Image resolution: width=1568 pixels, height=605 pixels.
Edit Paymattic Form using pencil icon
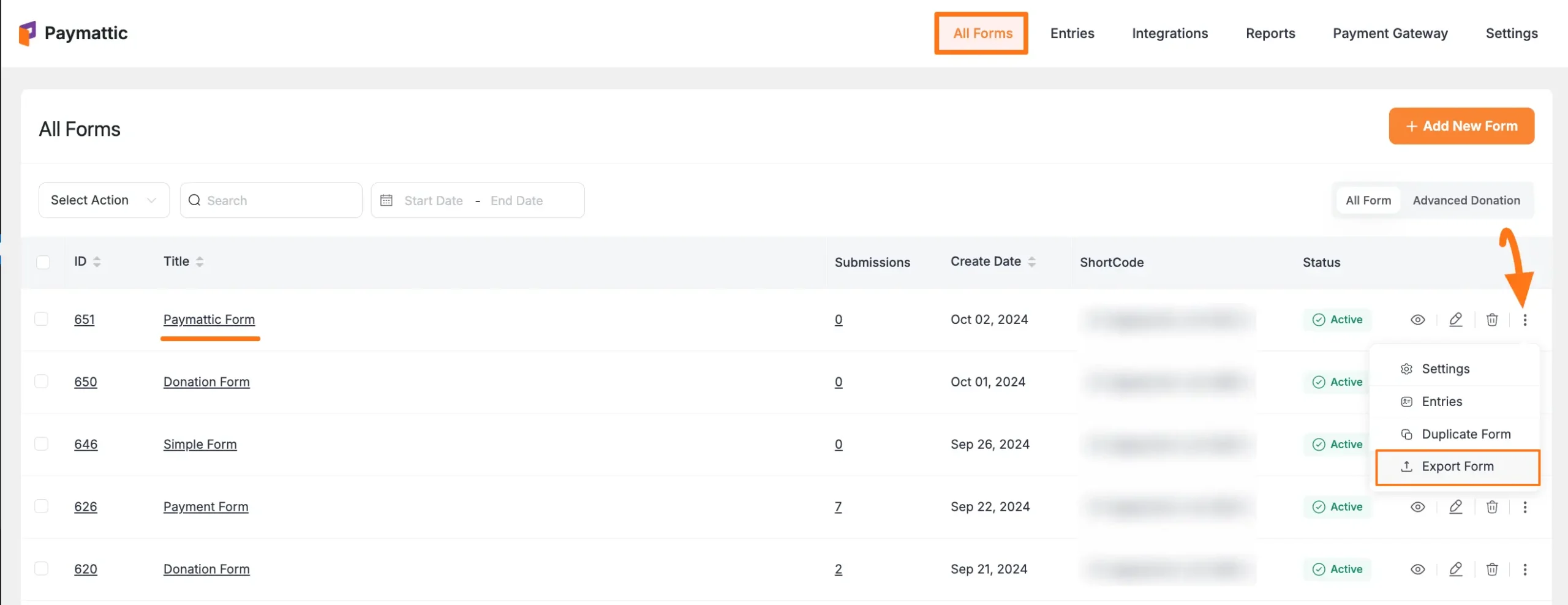pyautogui.click(x=1455, y=320)
